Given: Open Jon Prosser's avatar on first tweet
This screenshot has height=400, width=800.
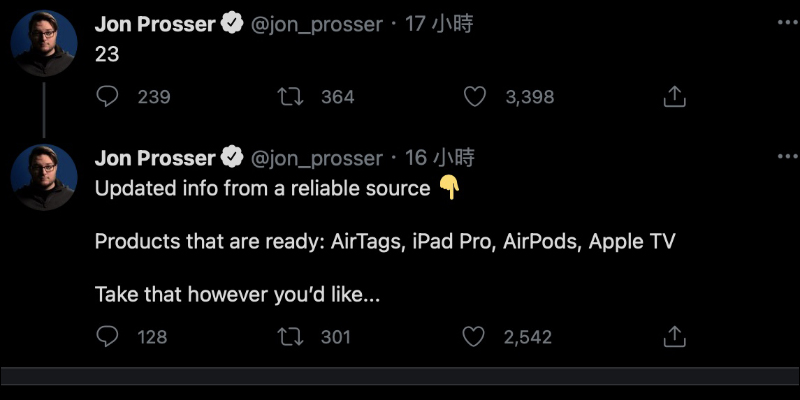Looking at the screenshot, I should (x=44, y=43).
